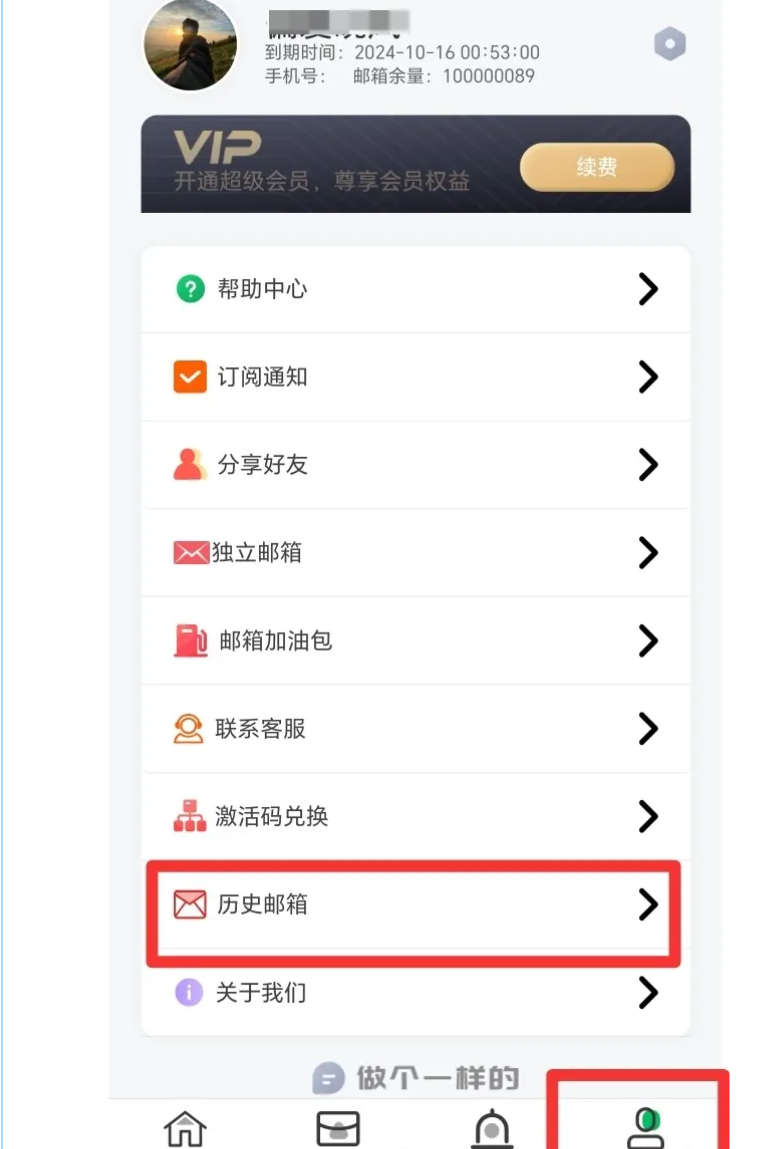Switch to the mailbox tab

[x=338, y=1129]
